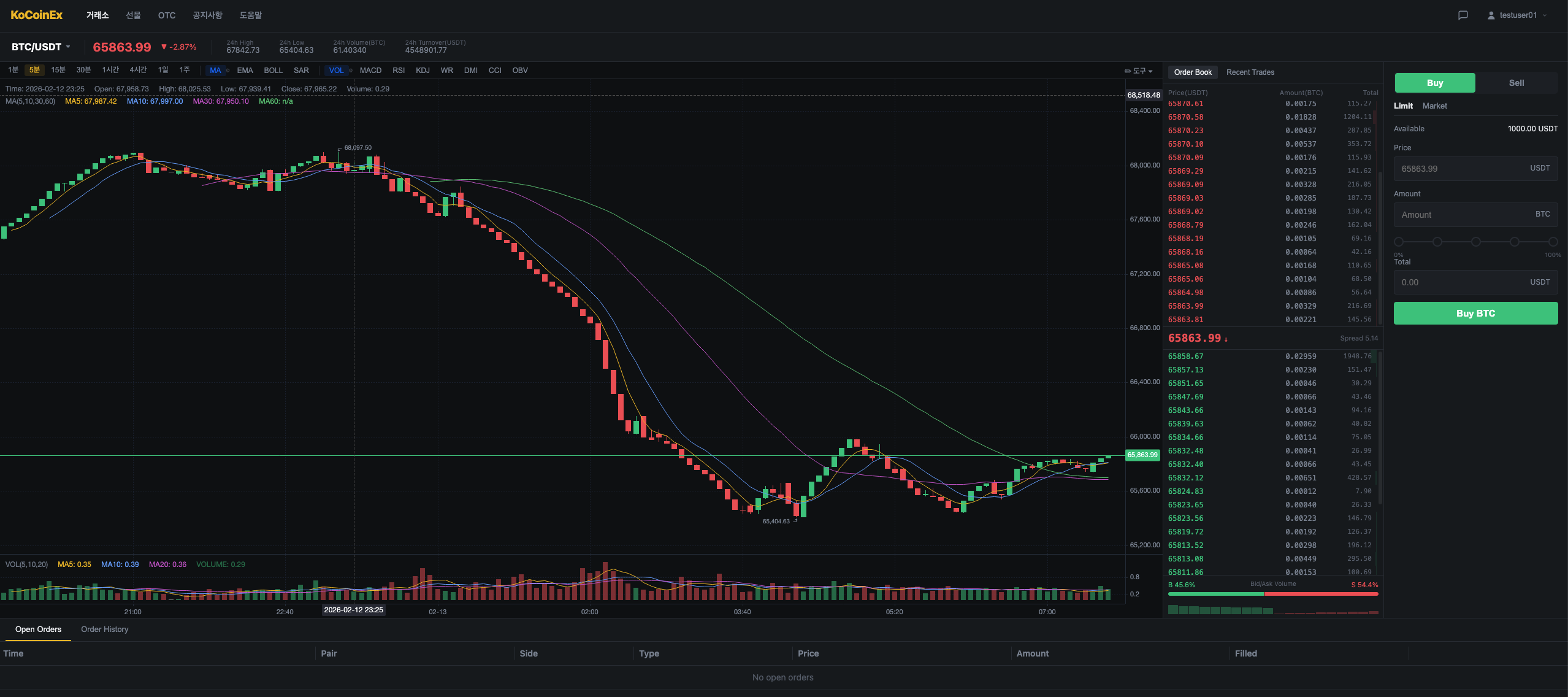Click the red down-arrow price change indicator
1568x697 pixels.
164,47
